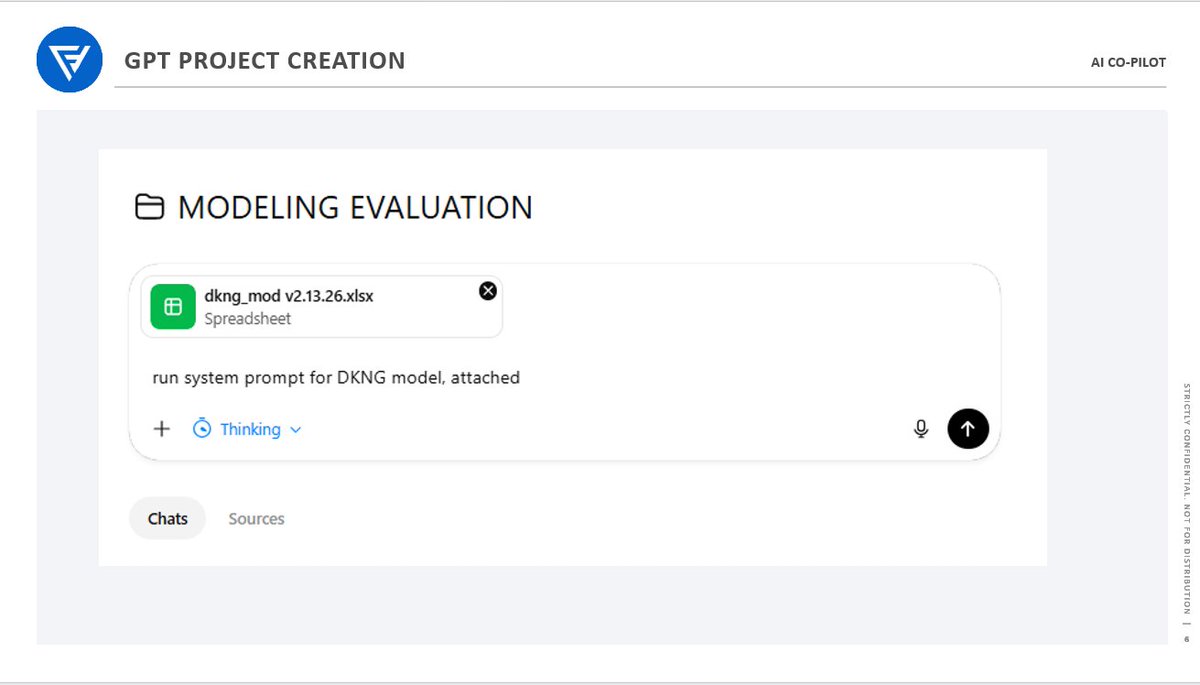Click the 'Thinking' mode label
This screenshot has width=1200, height=685.
[x=250, y=429]
